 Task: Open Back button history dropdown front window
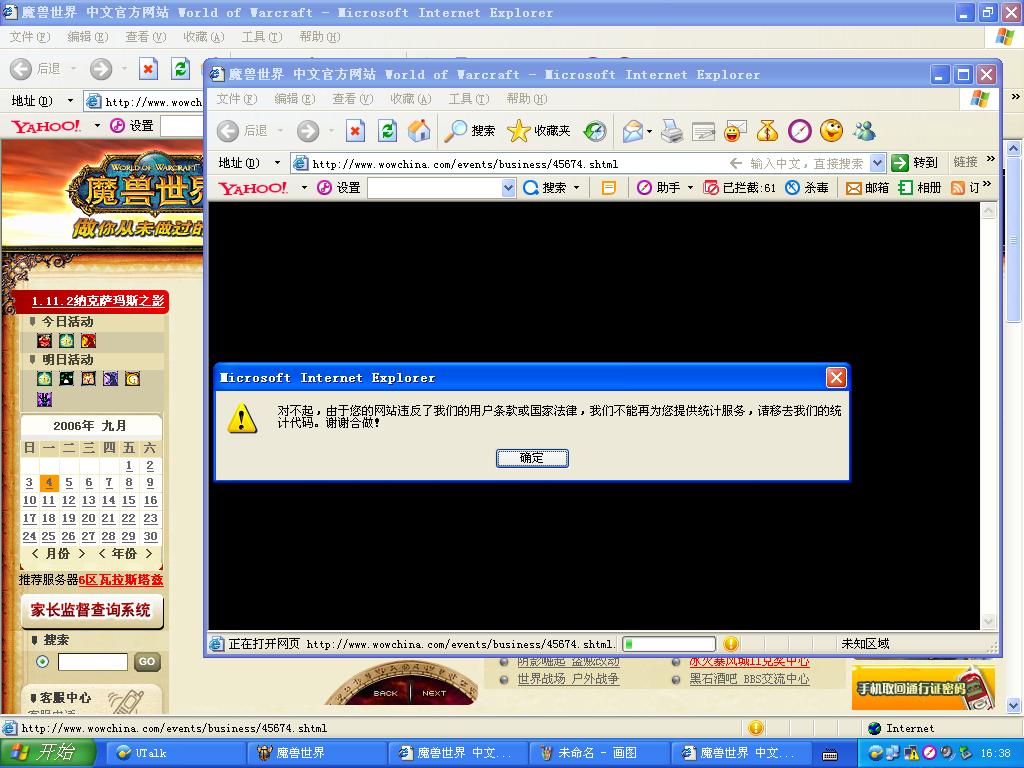click(280, 131)
